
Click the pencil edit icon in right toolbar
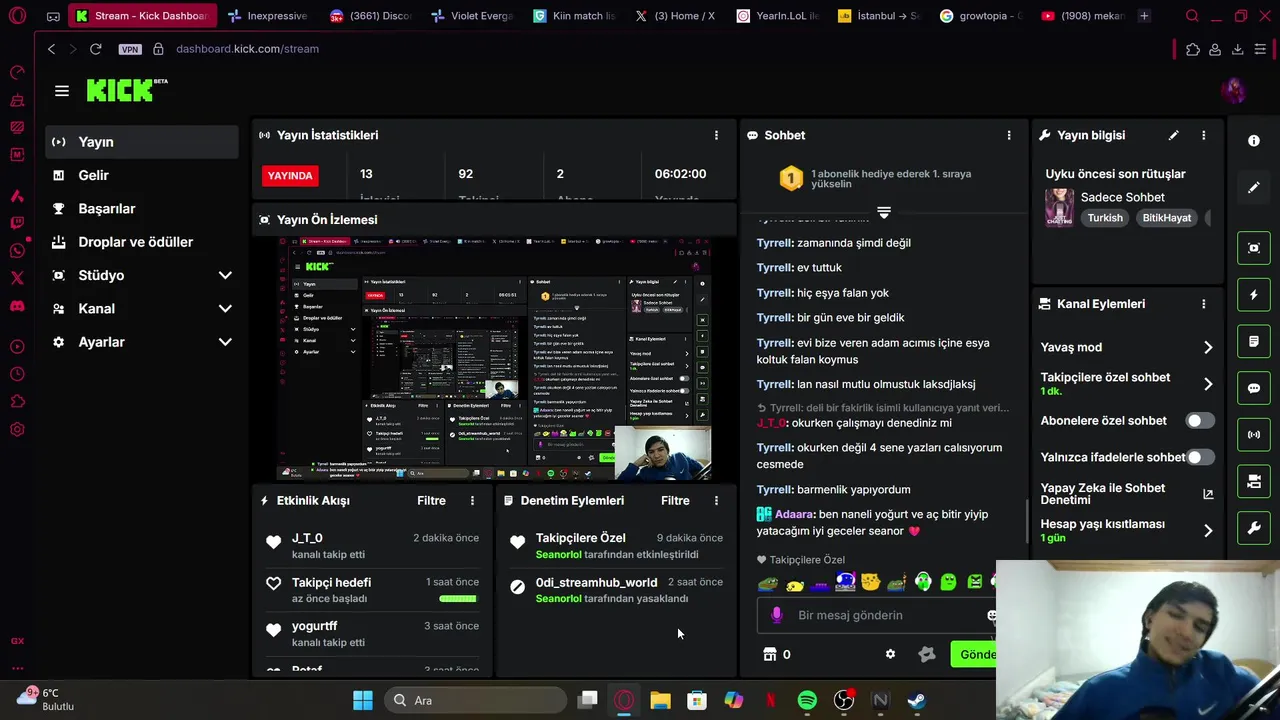click(1254, 187)
